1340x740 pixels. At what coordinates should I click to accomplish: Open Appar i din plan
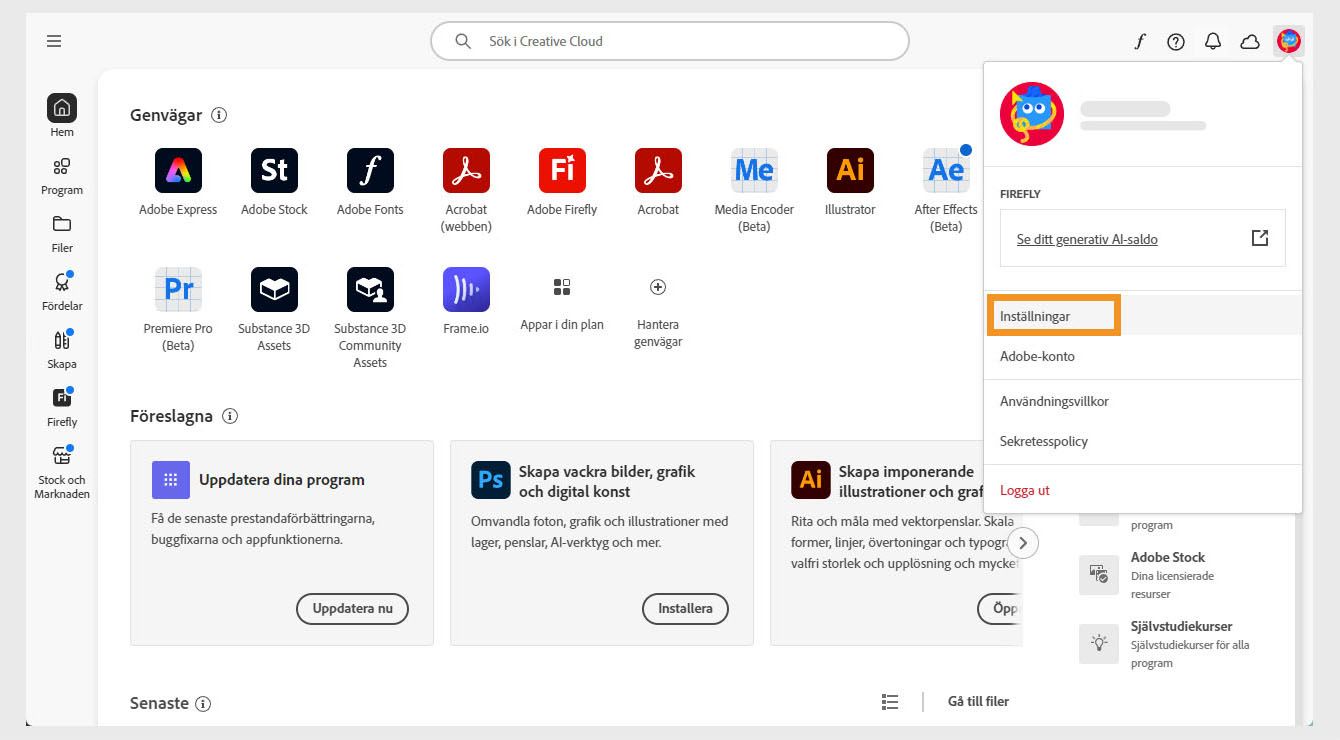[x=562, y=288]
